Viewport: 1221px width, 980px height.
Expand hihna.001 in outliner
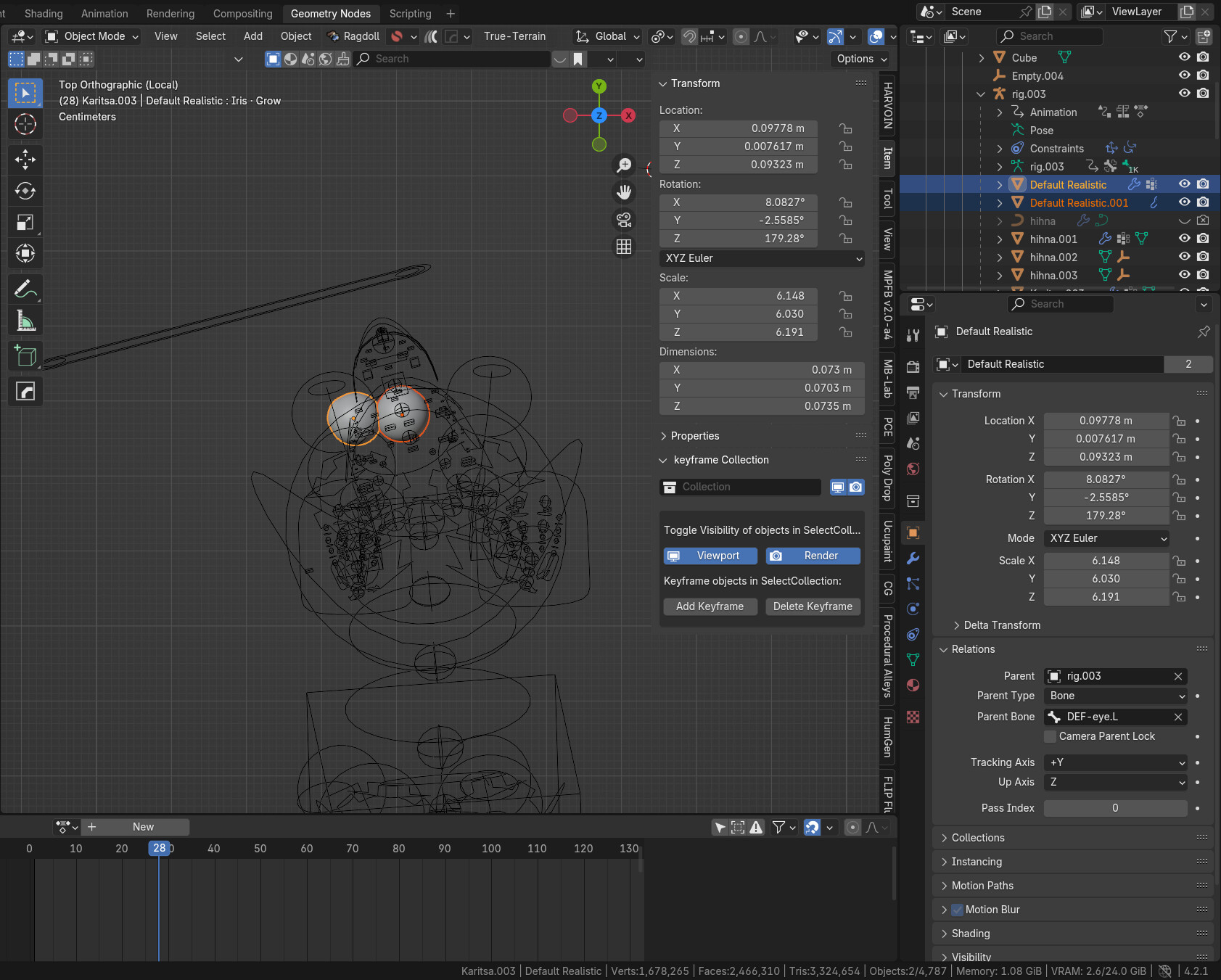(x=1000, y=239)
